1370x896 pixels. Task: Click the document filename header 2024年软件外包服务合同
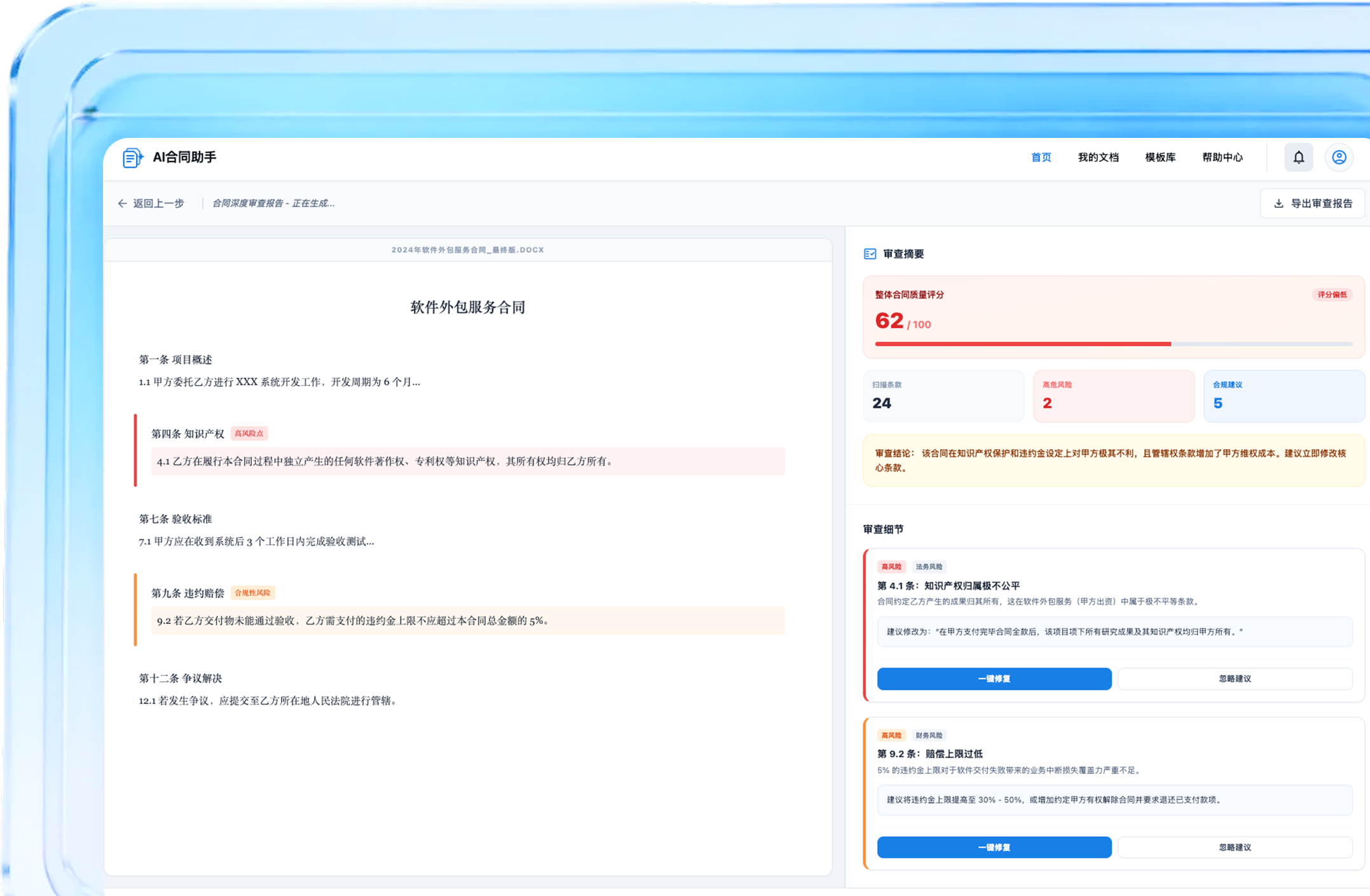click(468, 250)
